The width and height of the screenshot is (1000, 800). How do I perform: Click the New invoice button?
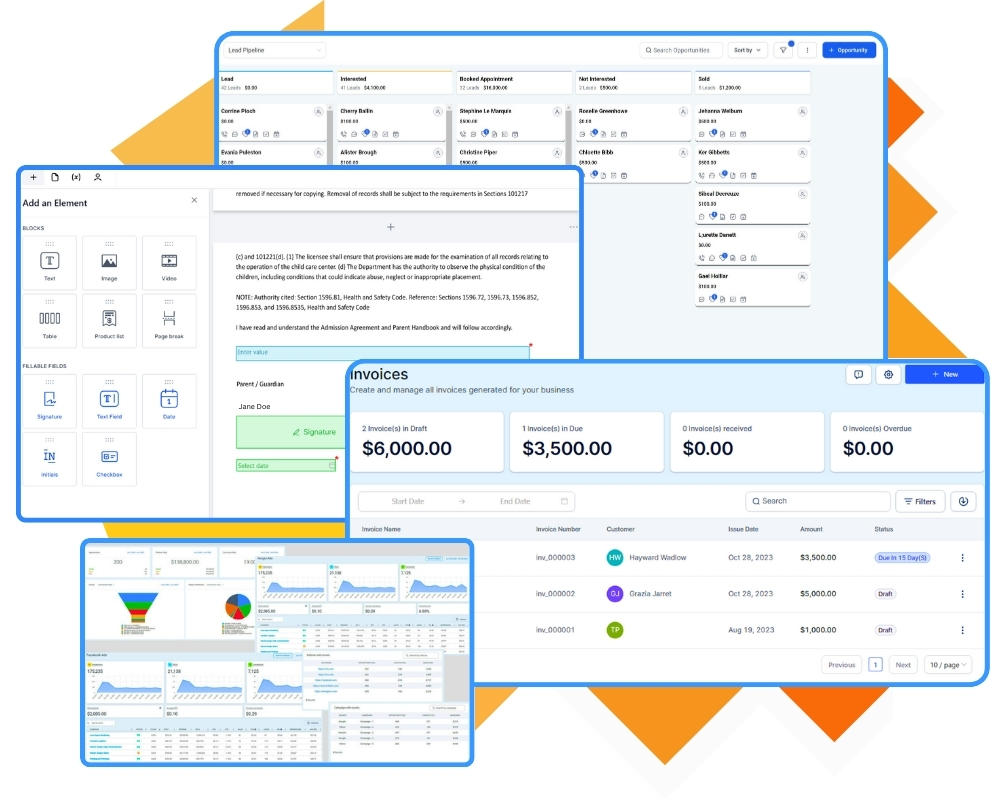click(945, 374)
